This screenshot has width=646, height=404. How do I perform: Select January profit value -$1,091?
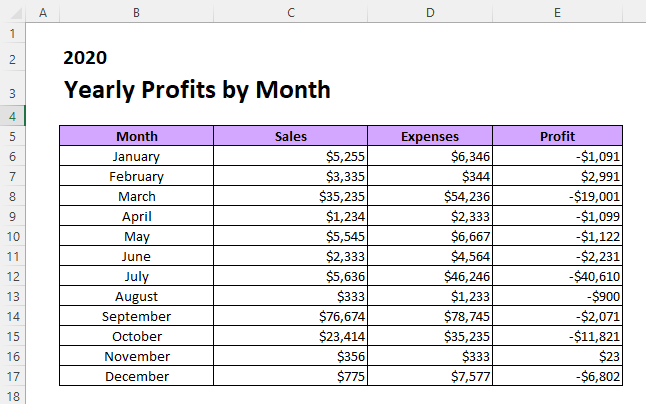557,156
